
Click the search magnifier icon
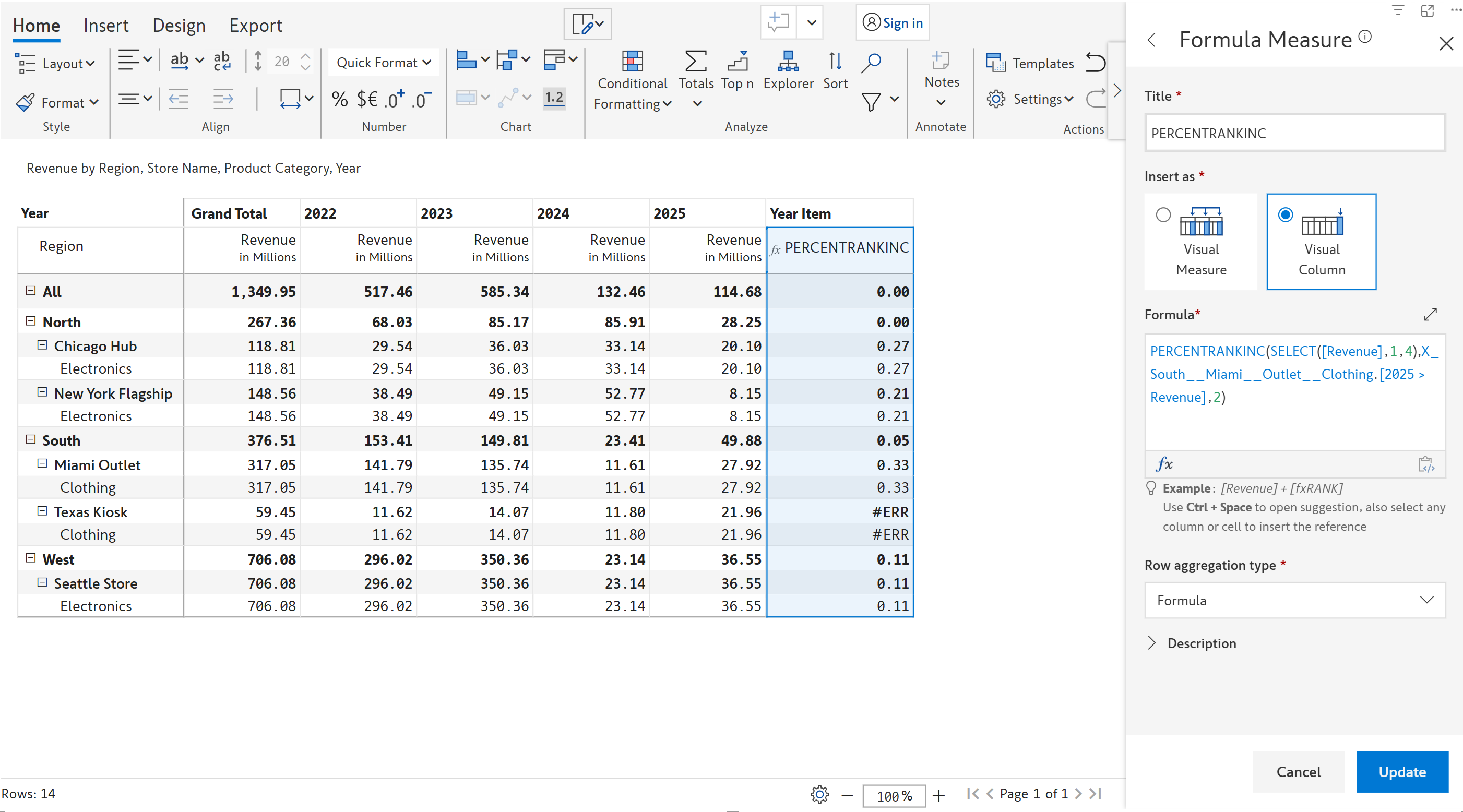click(871, 63)
